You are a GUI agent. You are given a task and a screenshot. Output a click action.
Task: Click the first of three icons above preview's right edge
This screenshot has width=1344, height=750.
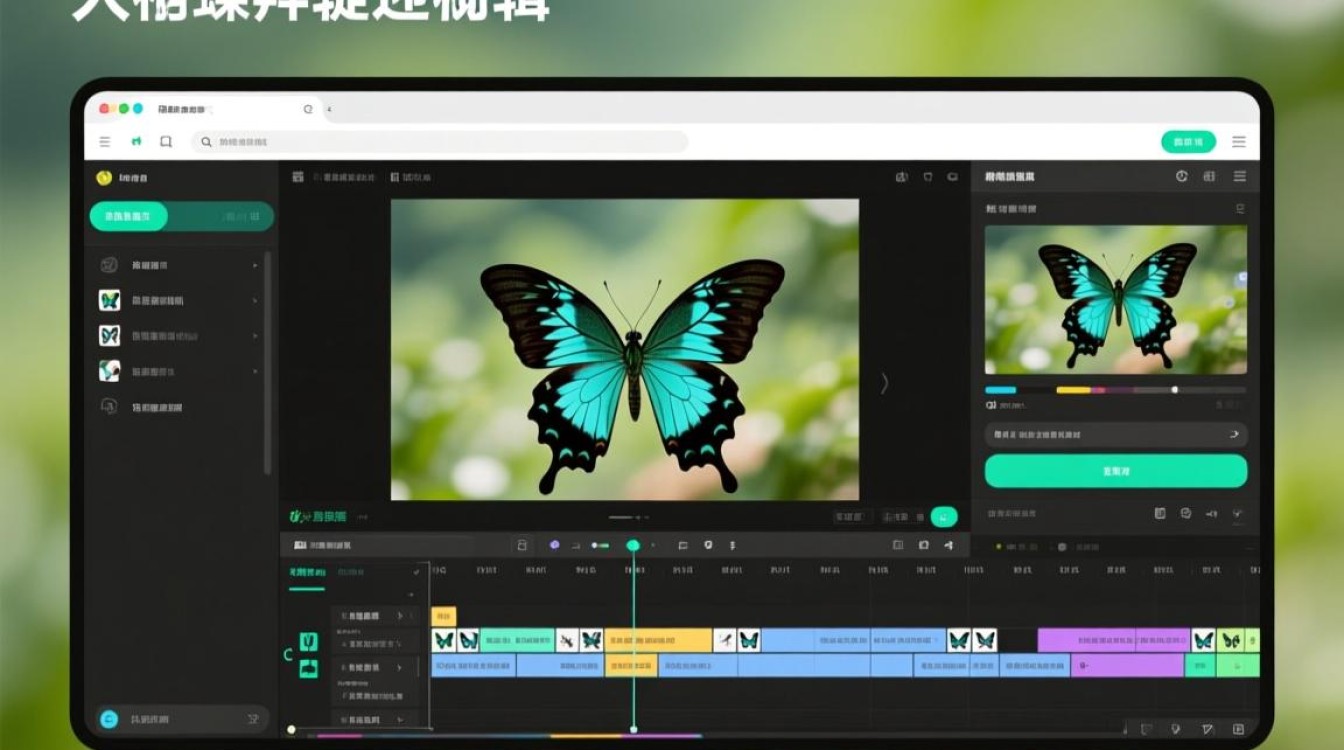coord(901,177)
